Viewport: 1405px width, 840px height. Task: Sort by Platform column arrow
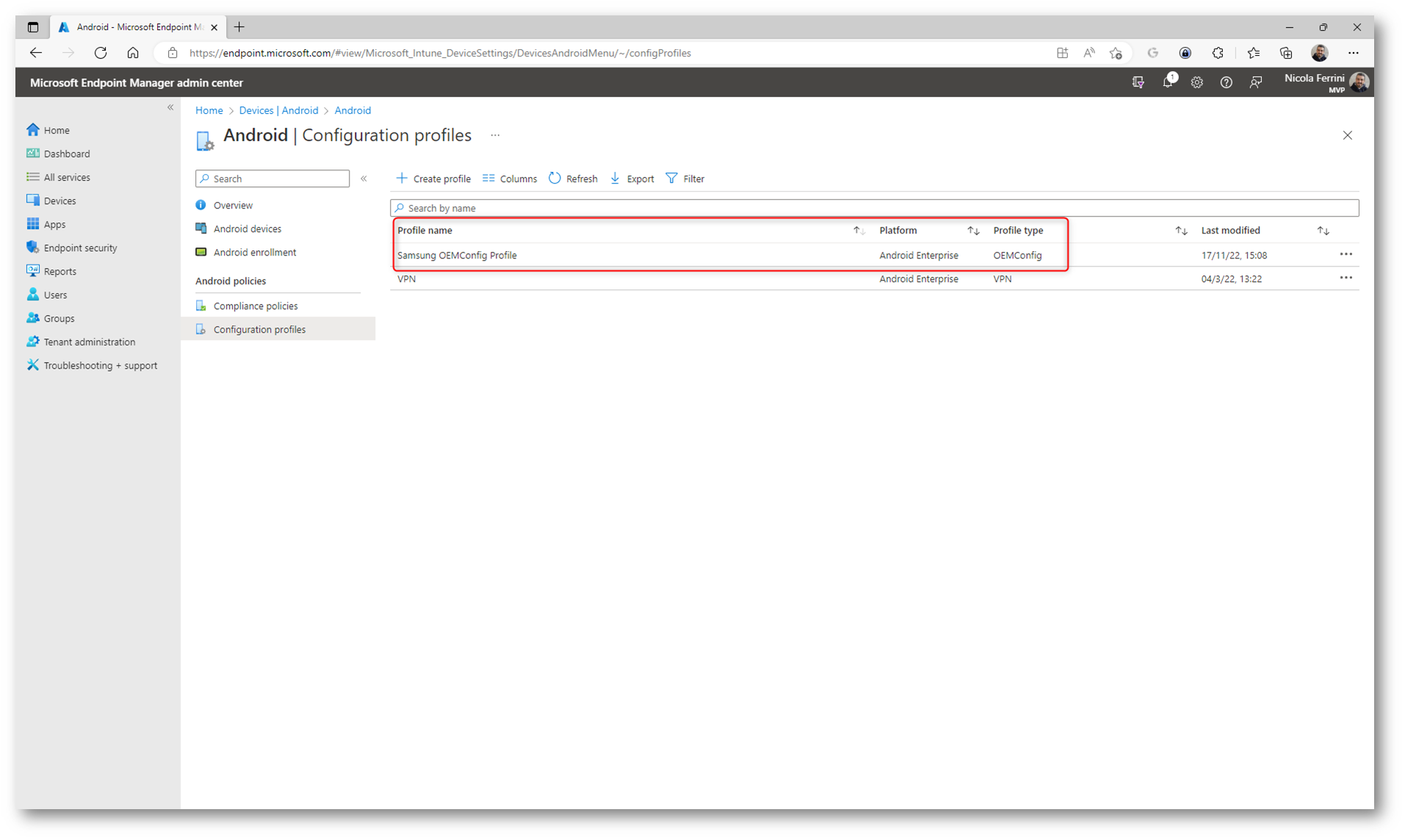(973, 231)
